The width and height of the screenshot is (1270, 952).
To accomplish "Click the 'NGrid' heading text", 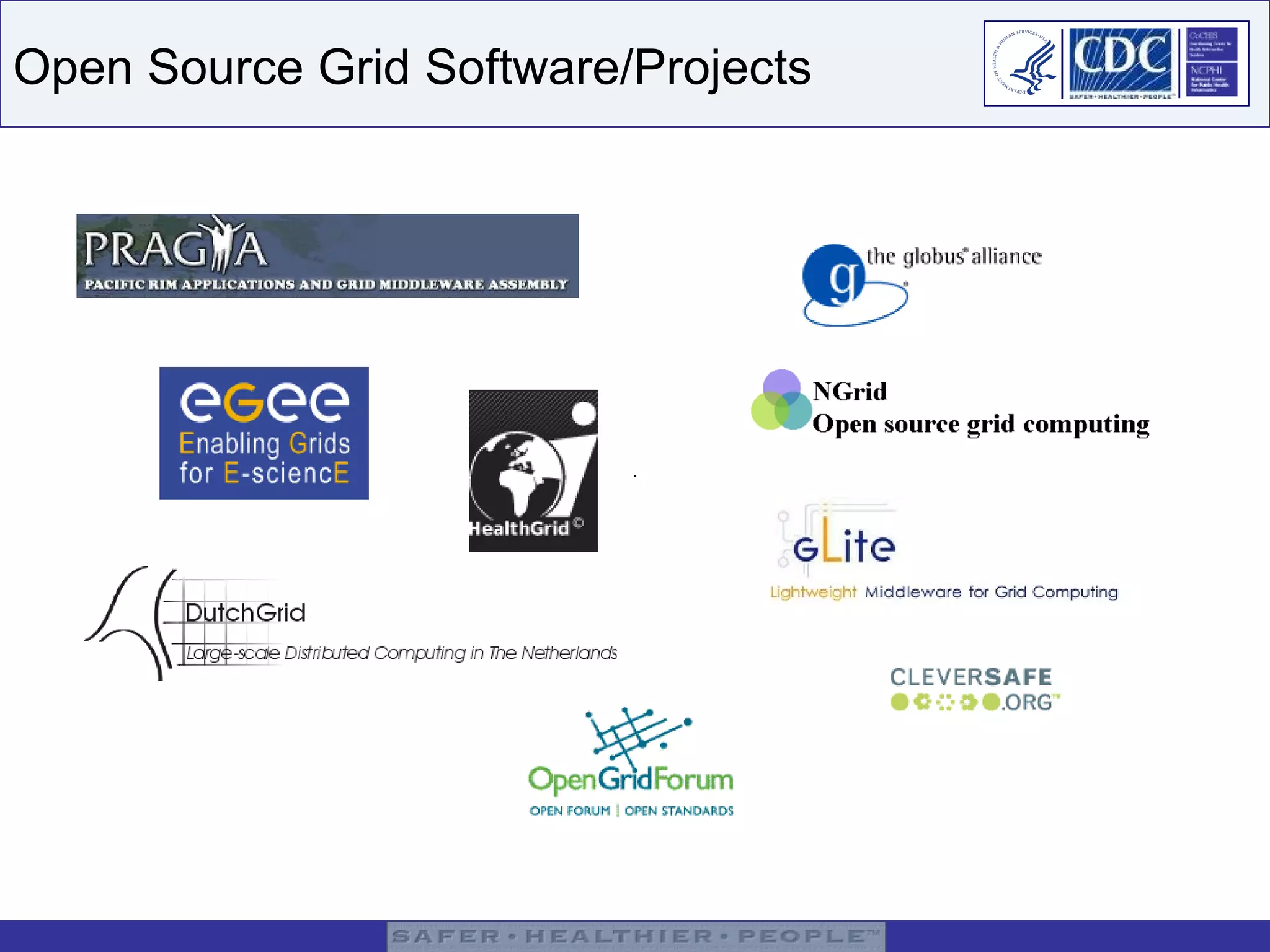I will point(850,391).
